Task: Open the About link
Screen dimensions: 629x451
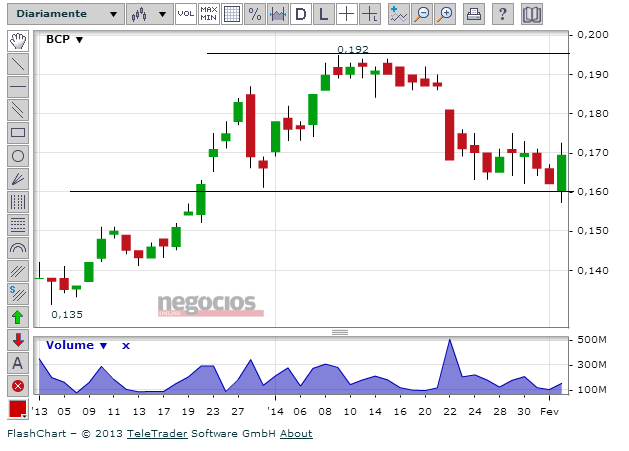Action: 296,434
